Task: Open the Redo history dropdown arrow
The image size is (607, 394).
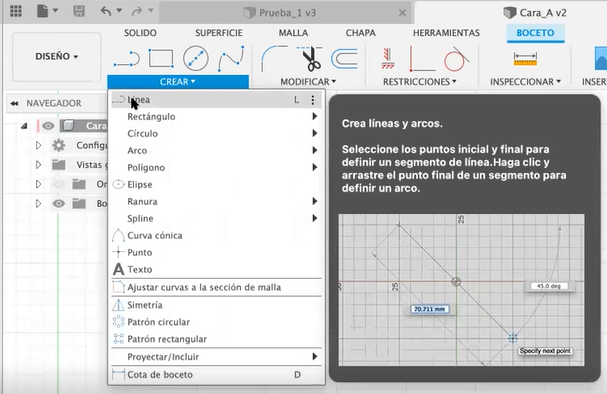Action: click(x=151, y=10)
